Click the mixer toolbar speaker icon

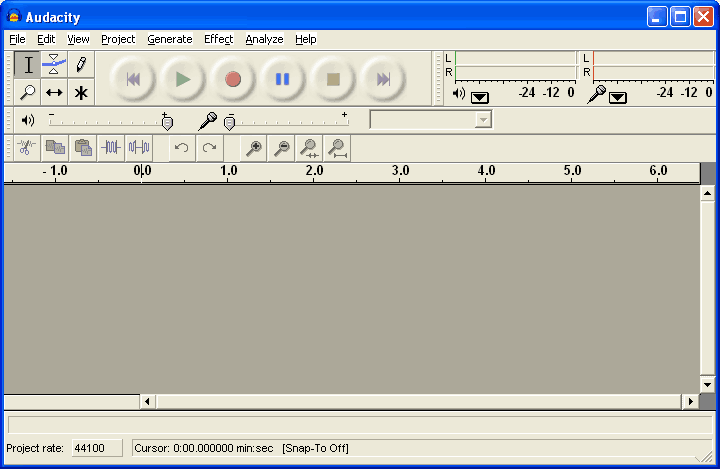pos(28,120)
